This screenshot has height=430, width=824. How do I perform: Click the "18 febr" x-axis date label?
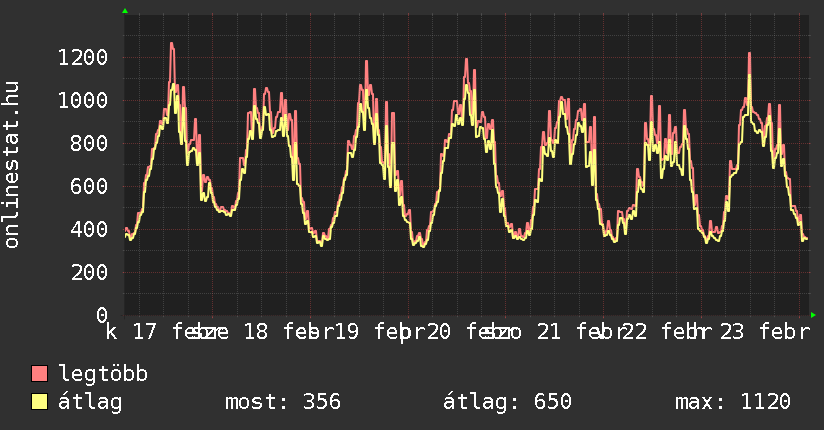pos(270,332)
